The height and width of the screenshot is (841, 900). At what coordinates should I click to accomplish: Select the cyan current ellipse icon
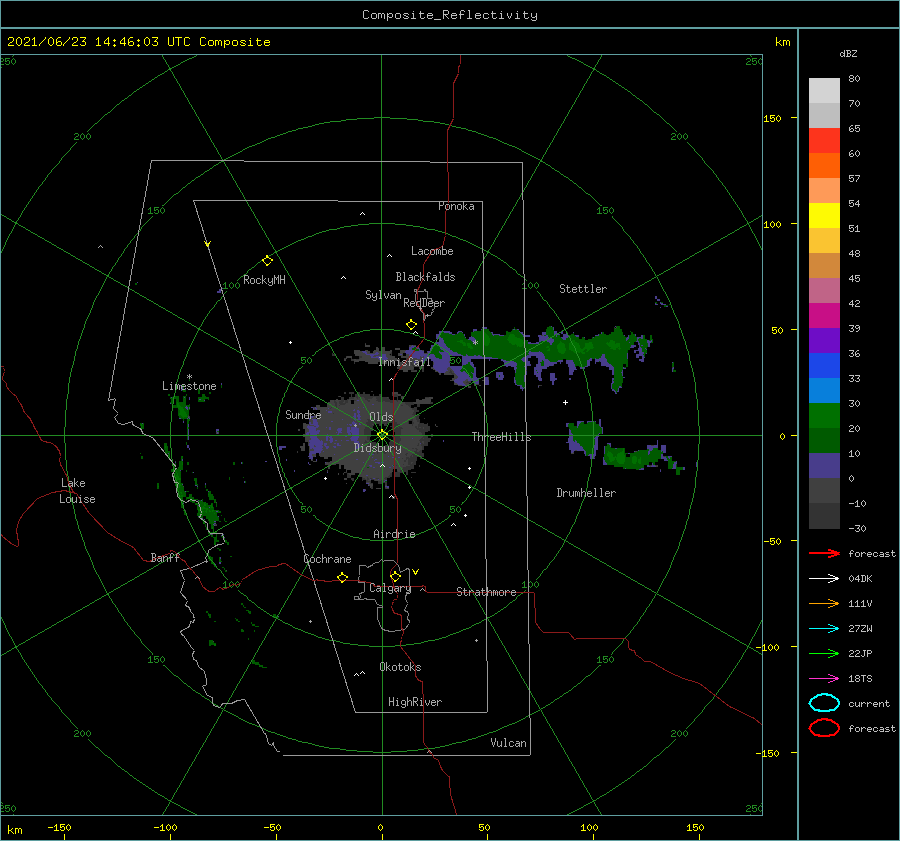824,703
